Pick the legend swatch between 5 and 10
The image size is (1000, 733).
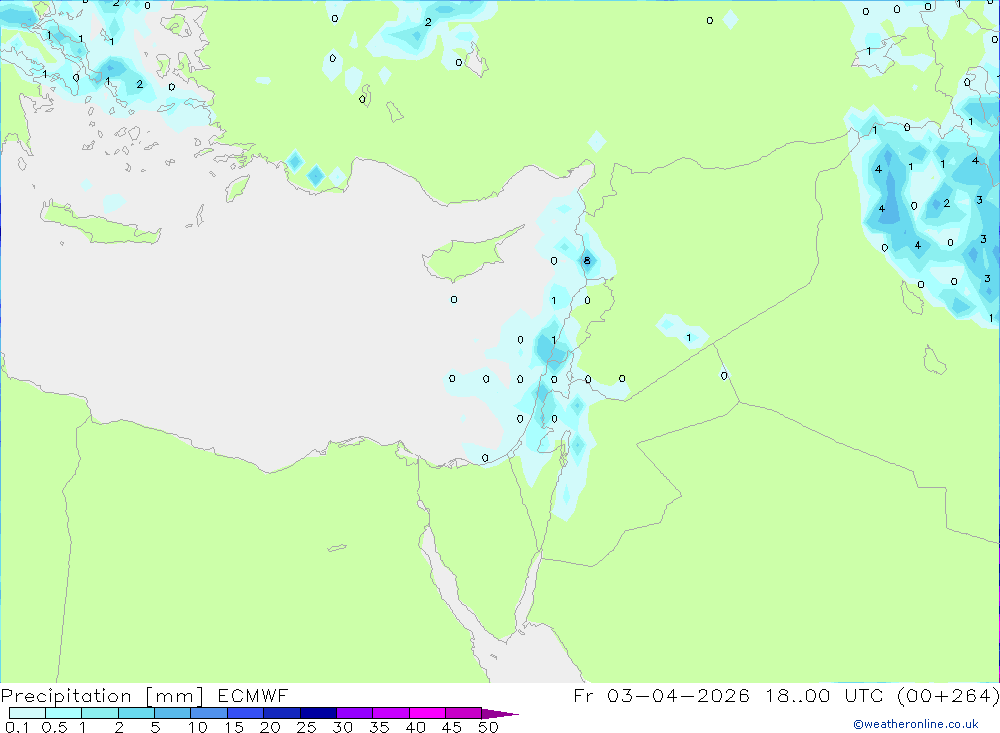pyautogui.click(x=173, y=713)
